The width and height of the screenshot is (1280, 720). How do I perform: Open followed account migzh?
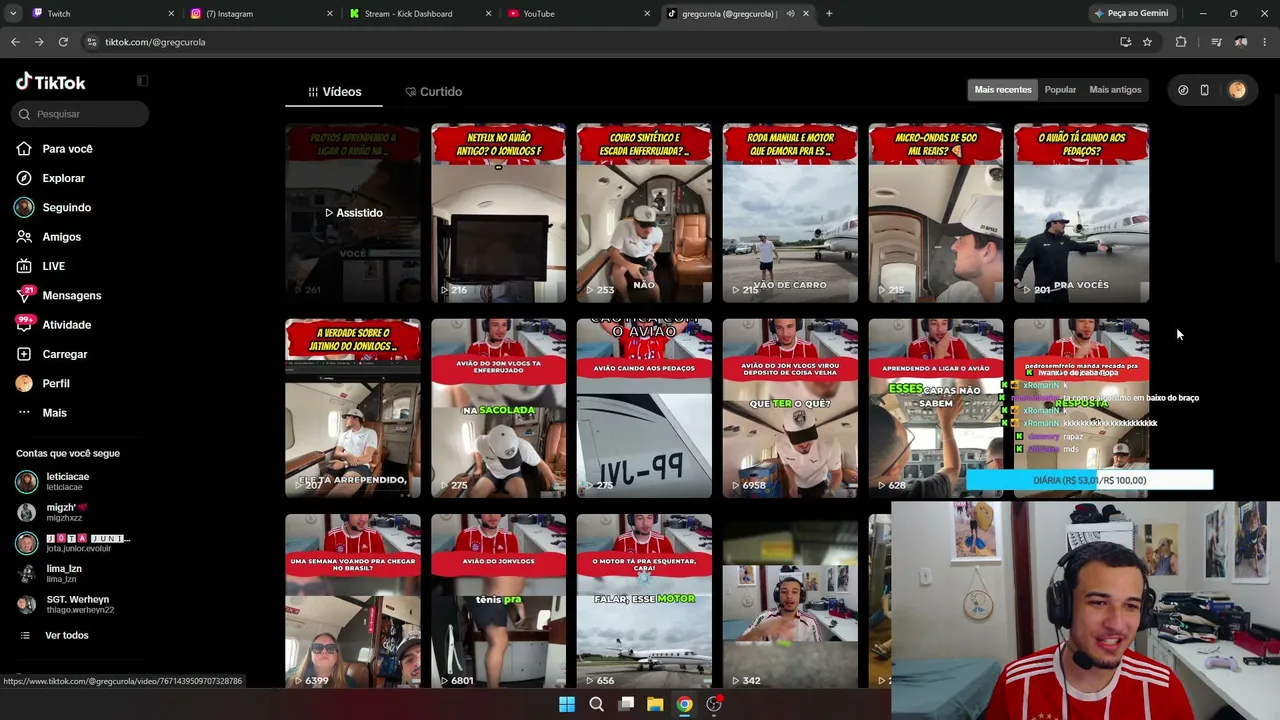tap(64, 512)
